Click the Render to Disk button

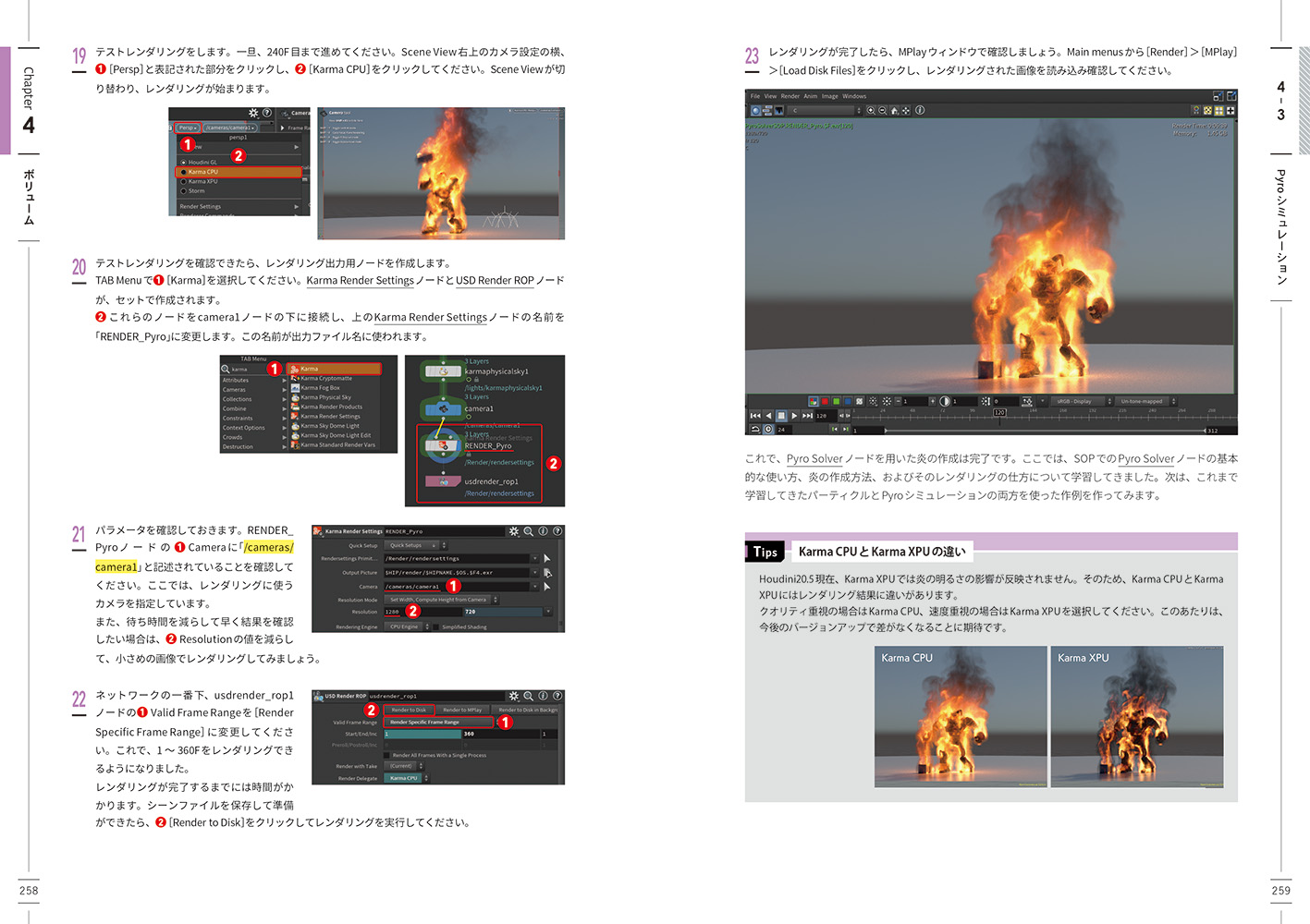point(409,710)
